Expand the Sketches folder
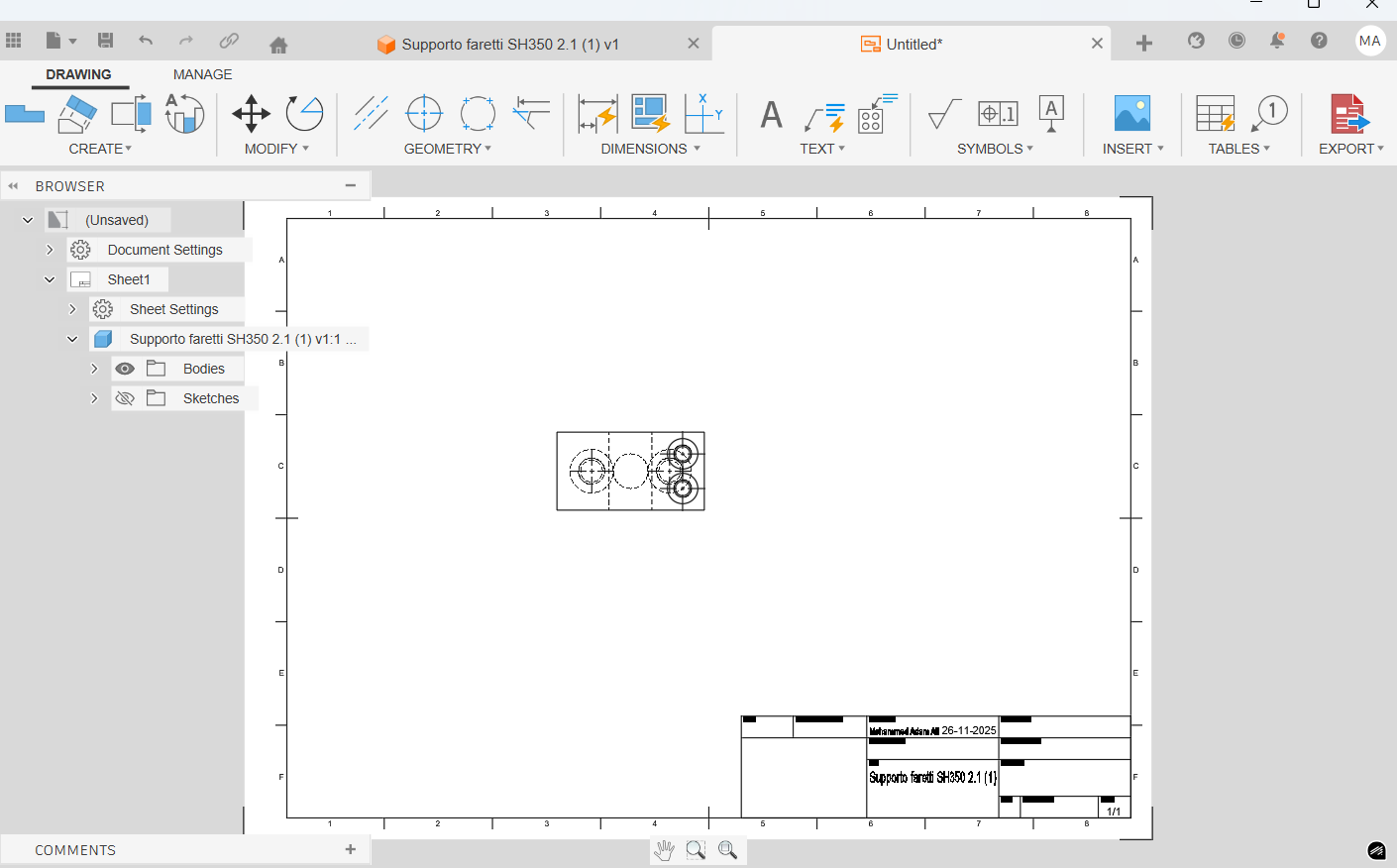Viewport: 1397px width, 868px height. (94, 398)
